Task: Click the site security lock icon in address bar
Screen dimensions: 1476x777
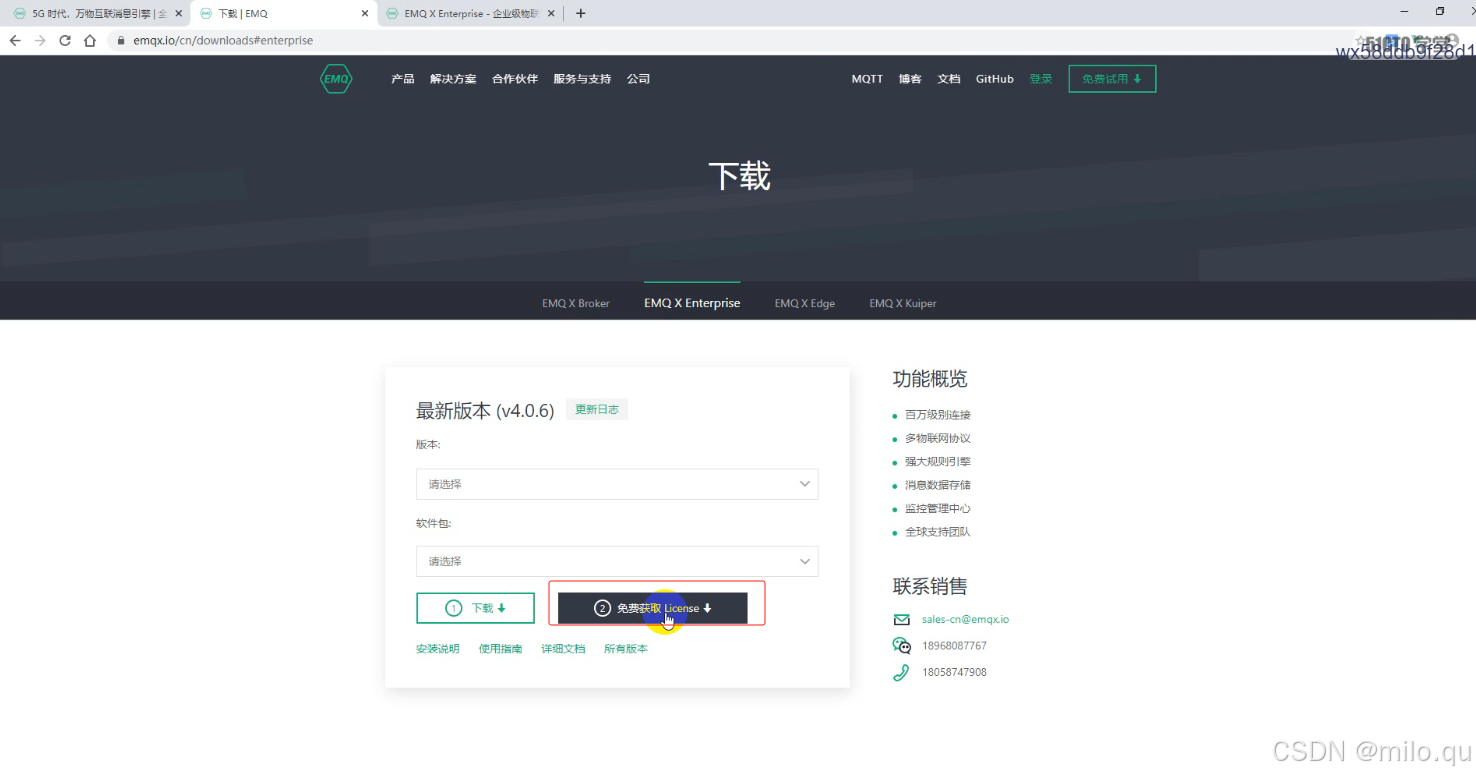Action: point(119,40)
